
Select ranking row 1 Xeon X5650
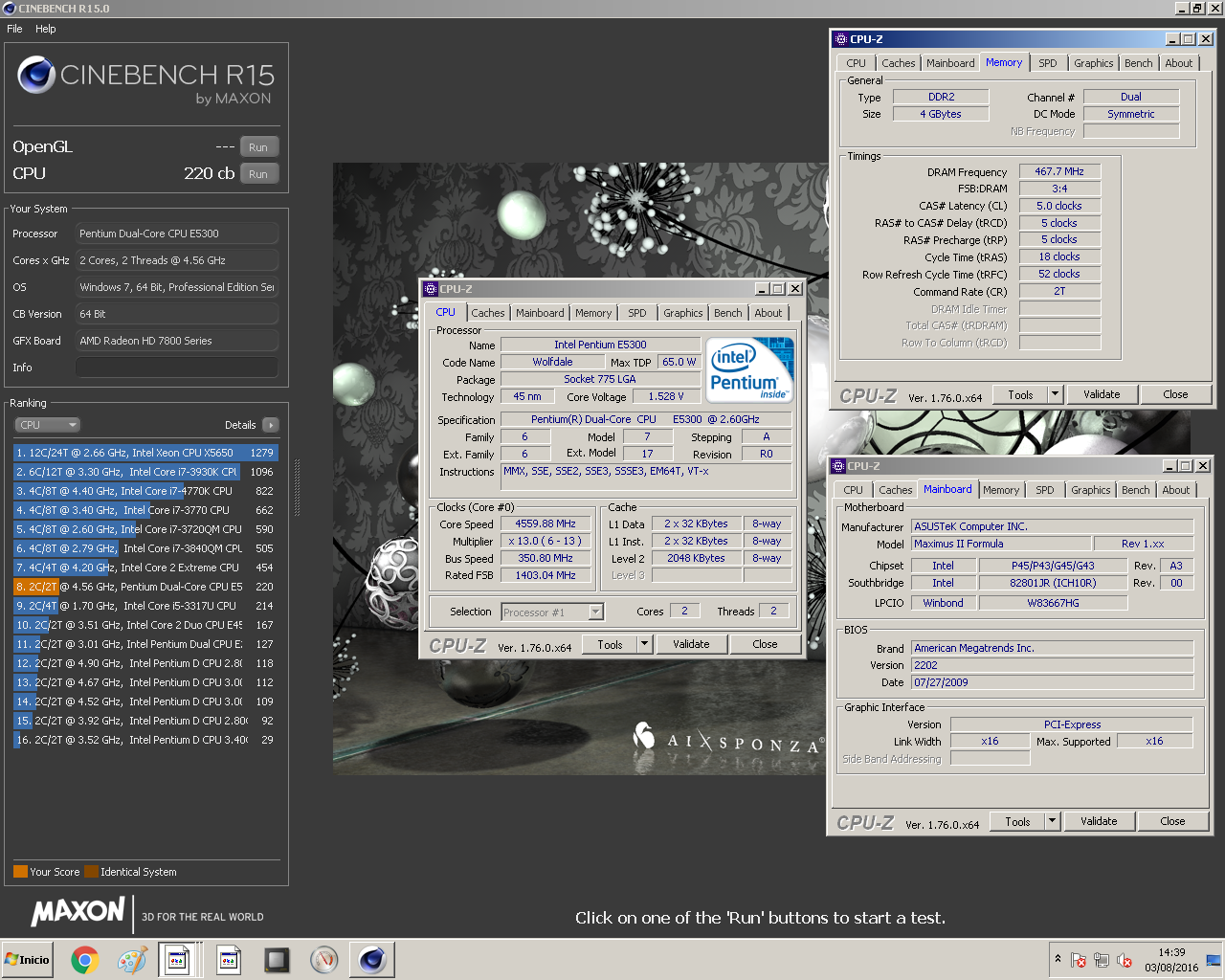tap(145, 453)
